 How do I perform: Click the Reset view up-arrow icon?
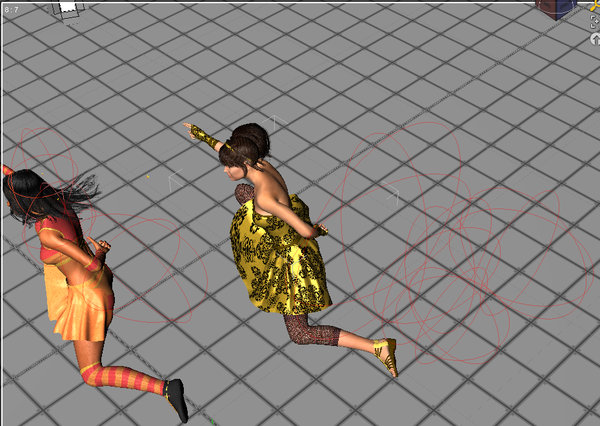595,39
